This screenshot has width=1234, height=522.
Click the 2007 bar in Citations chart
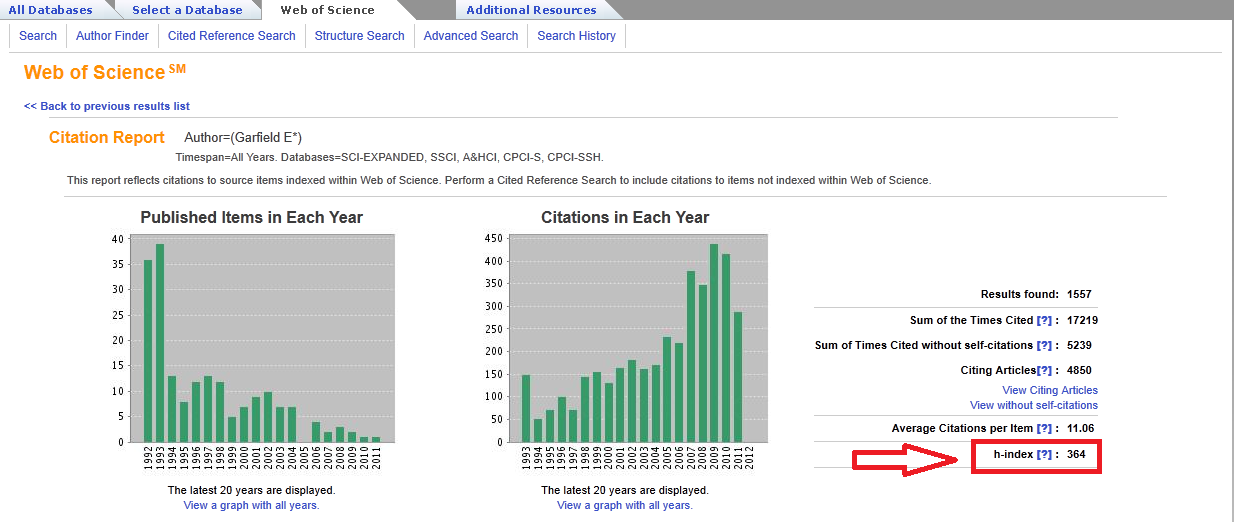point(690,357)
